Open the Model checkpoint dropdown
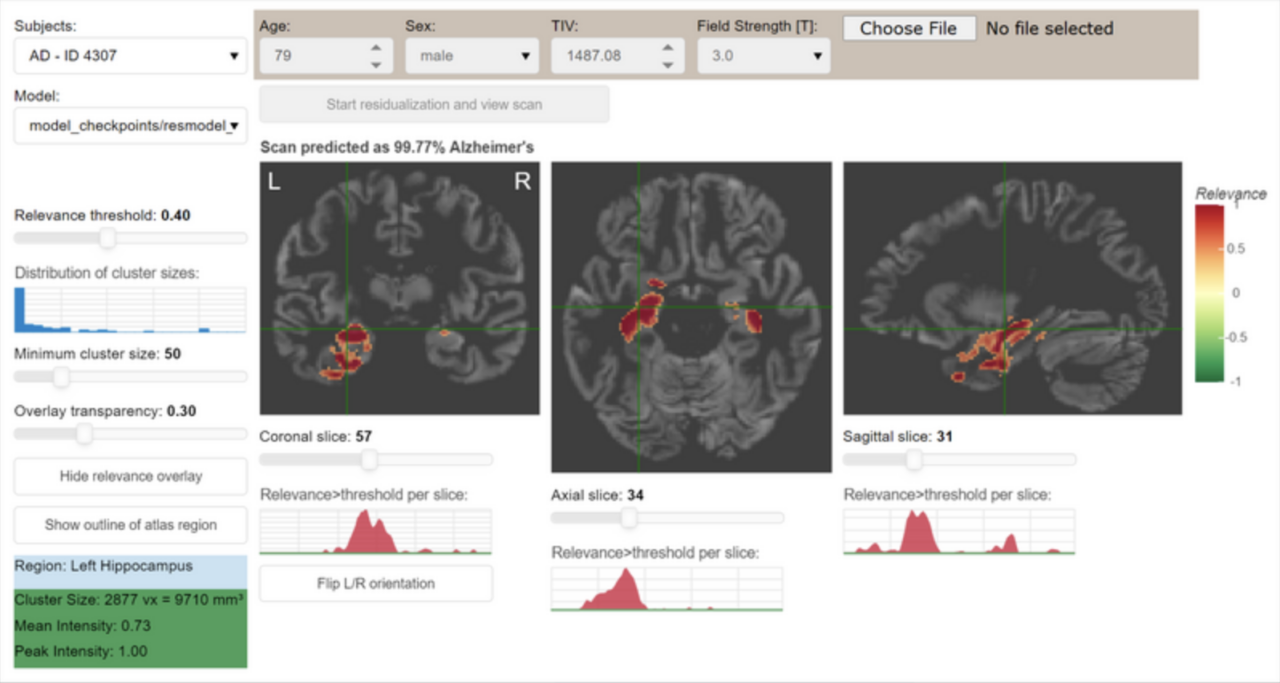1280x683 pixels. tap(129, 126)
